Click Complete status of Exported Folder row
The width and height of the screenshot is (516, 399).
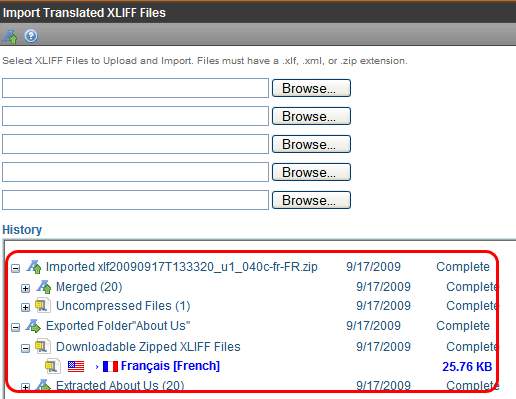click(463, 326)
